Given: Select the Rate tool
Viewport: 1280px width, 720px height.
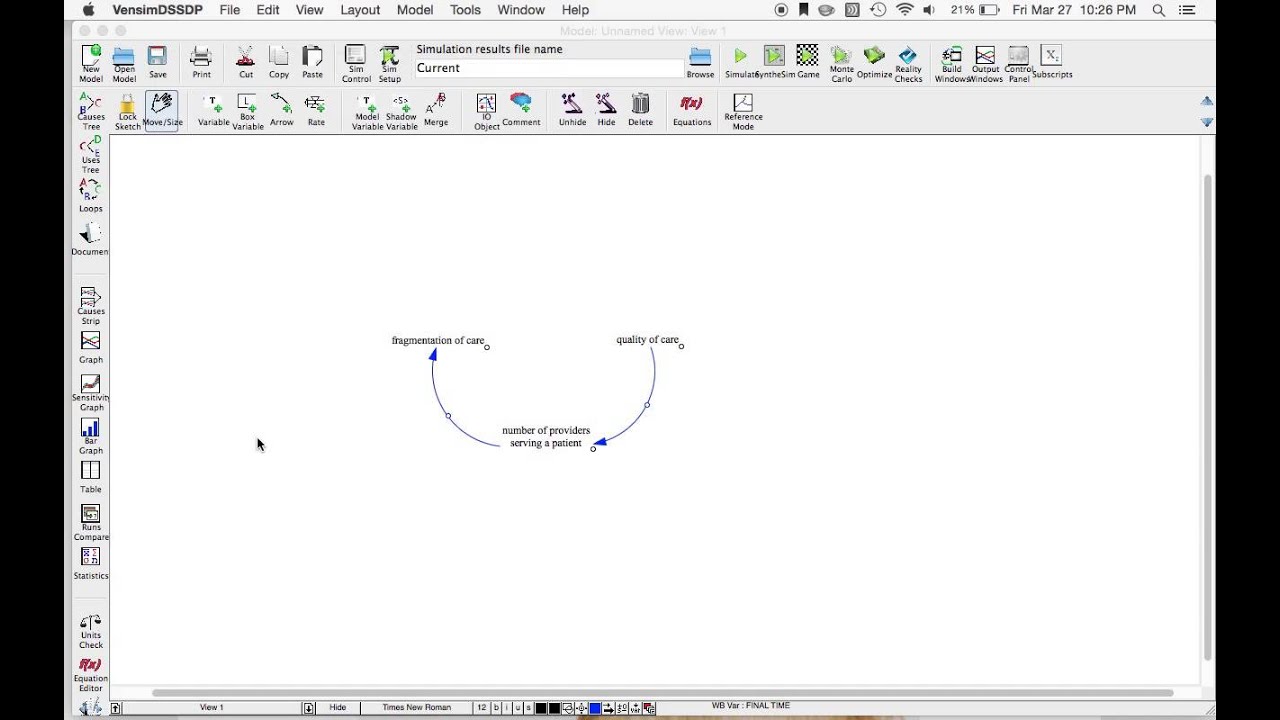Looking at the screenshot, I should (x=316, y=110).
